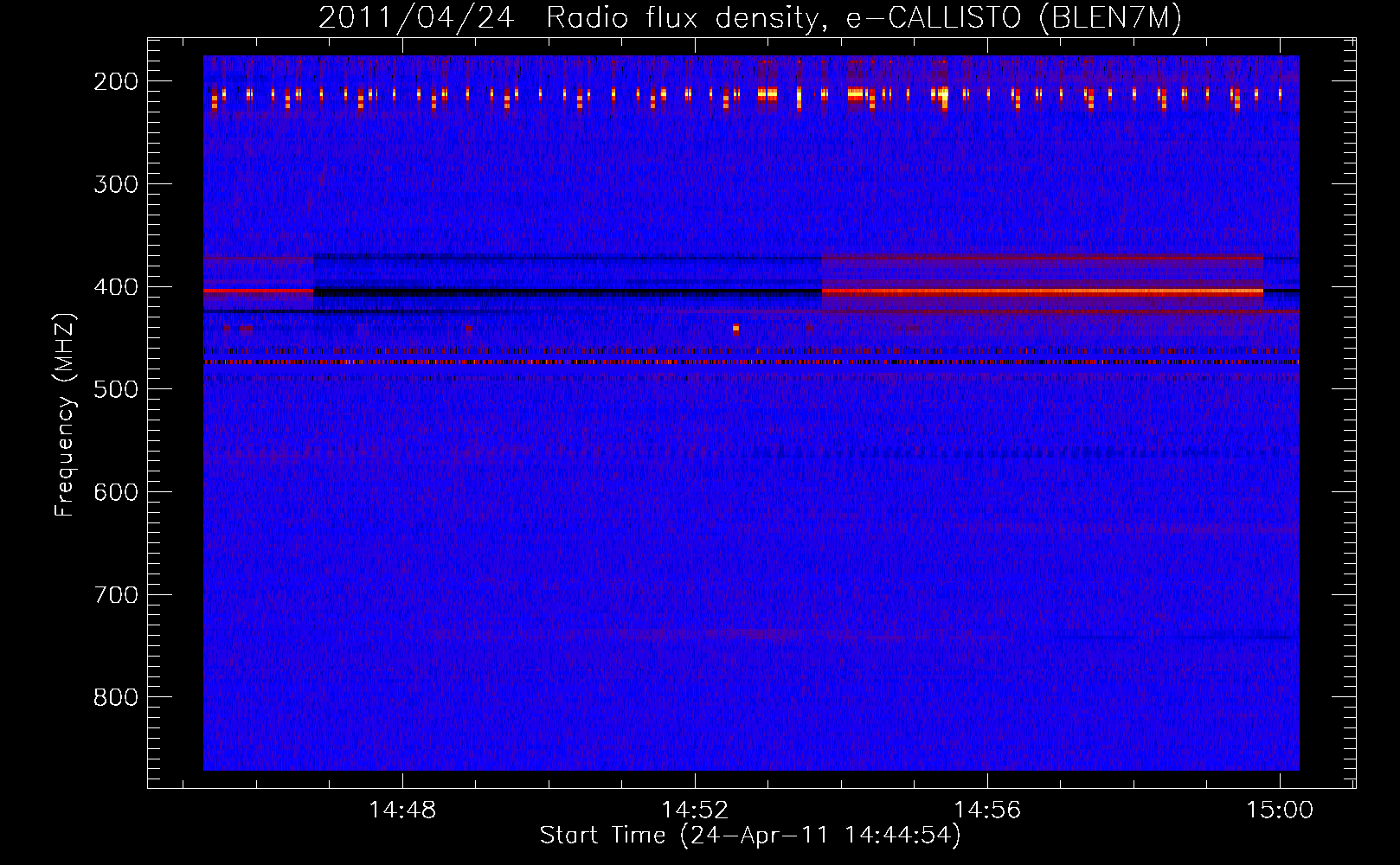Click the 14:48 time tick label
The width and height of the screenshot is (1400, 865).
(x=402, y=811)
